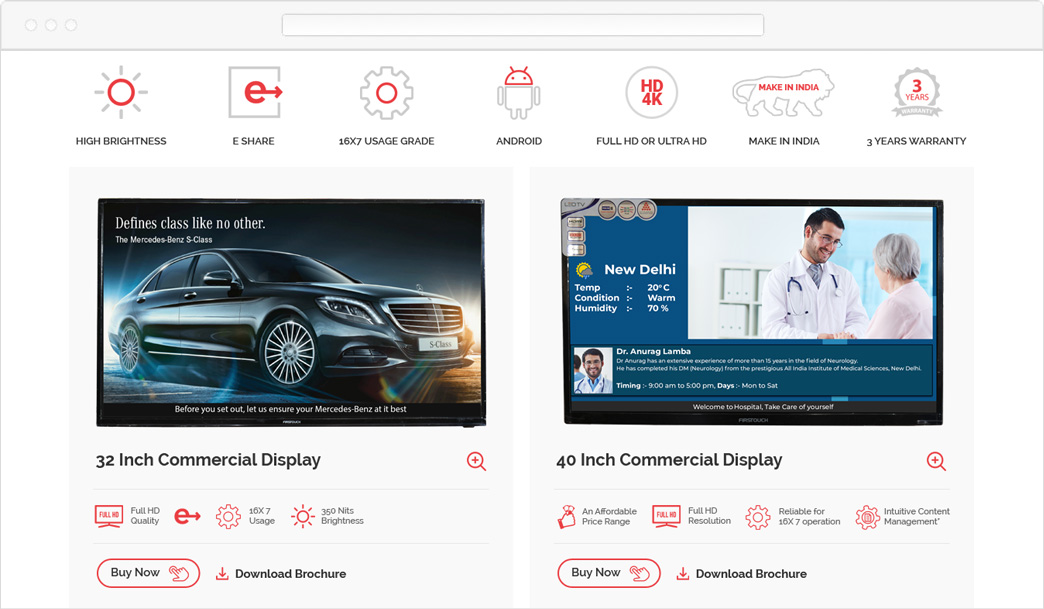The height and width of the screenshot is (609, 1044).
Task: Click the 16X7 Usage text
Action: click(262, 516)
